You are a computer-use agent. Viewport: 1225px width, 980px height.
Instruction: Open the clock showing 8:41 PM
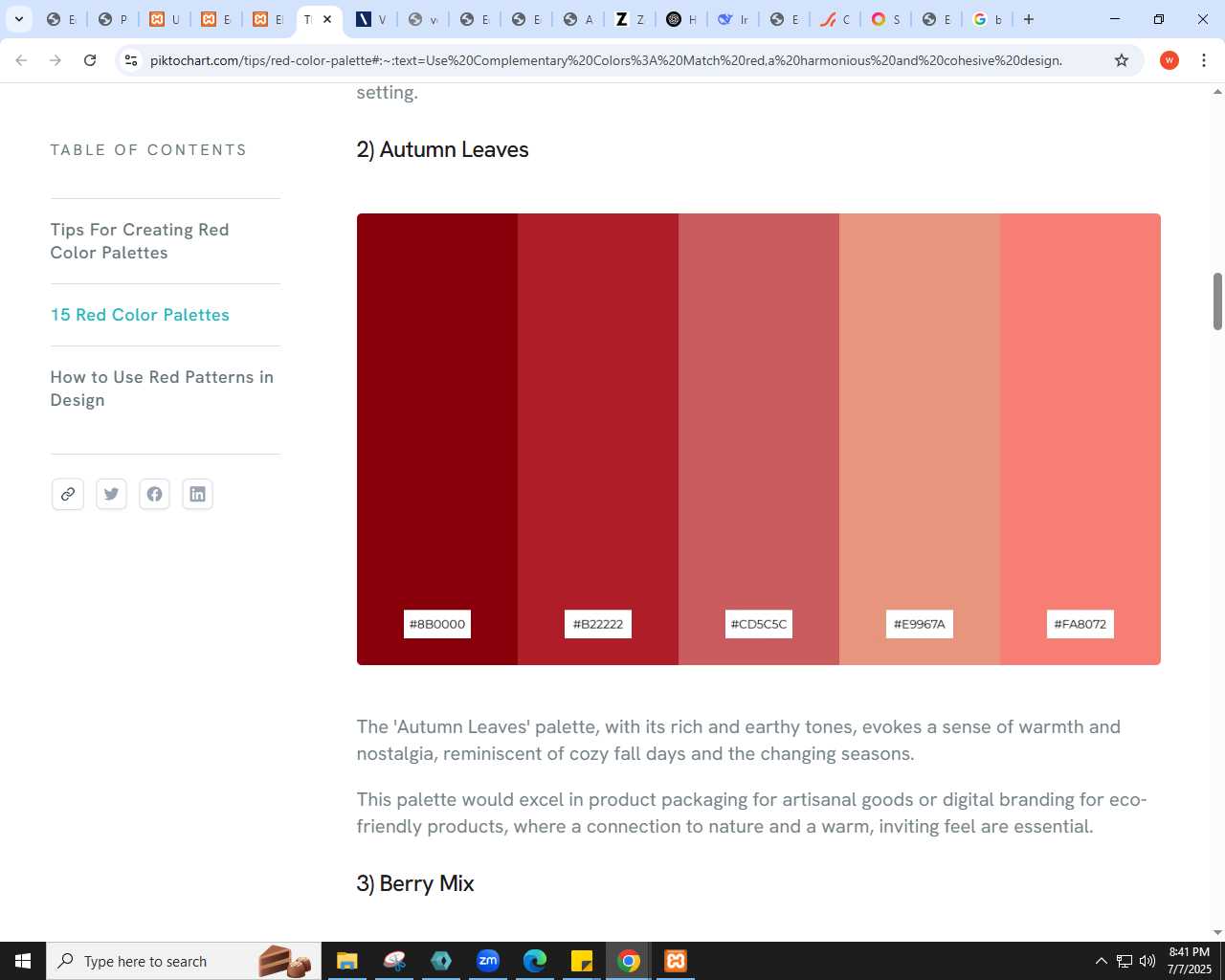1189,961
